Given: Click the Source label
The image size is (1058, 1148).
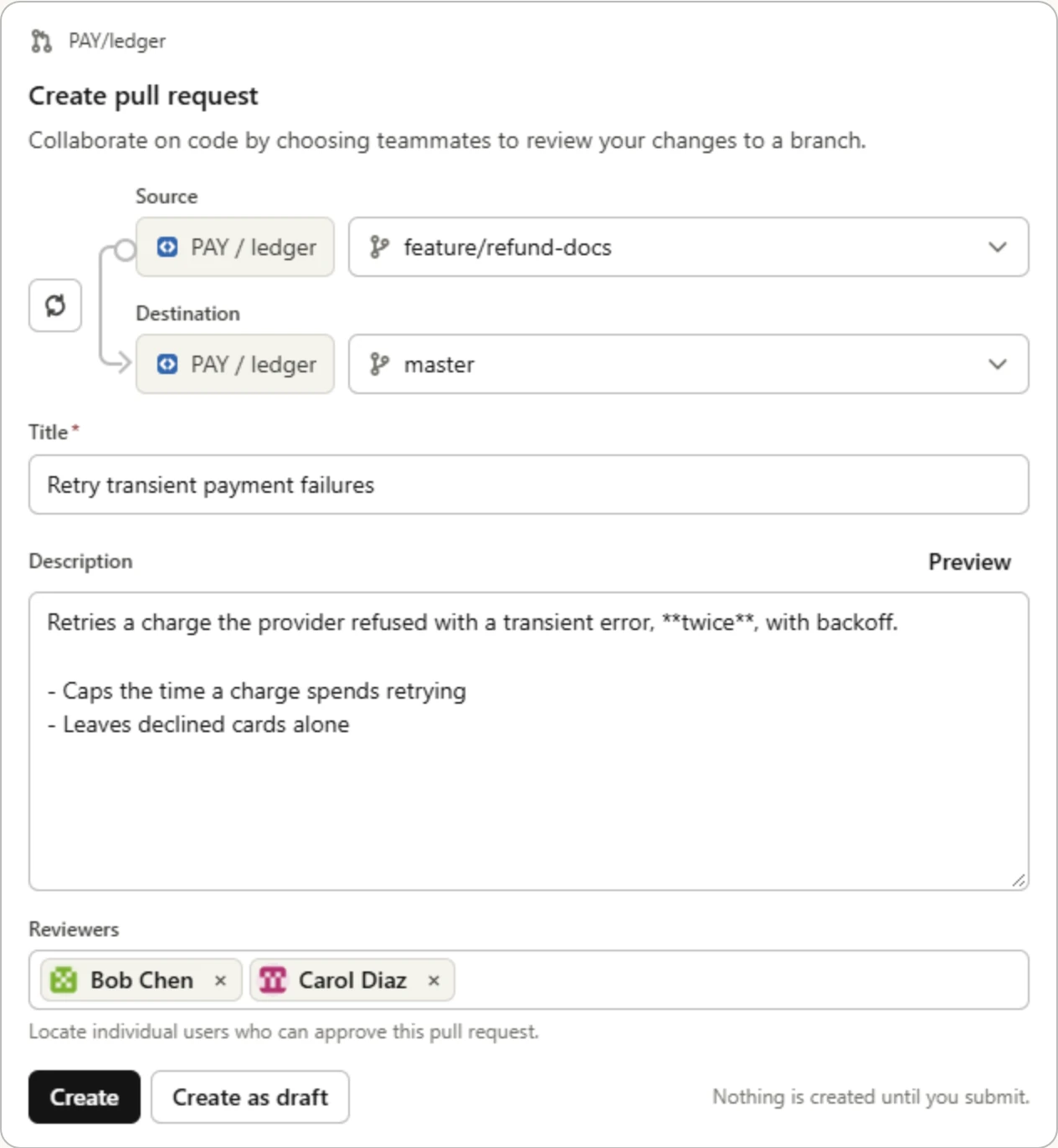Looking at the screenshot, I should 167,197.
